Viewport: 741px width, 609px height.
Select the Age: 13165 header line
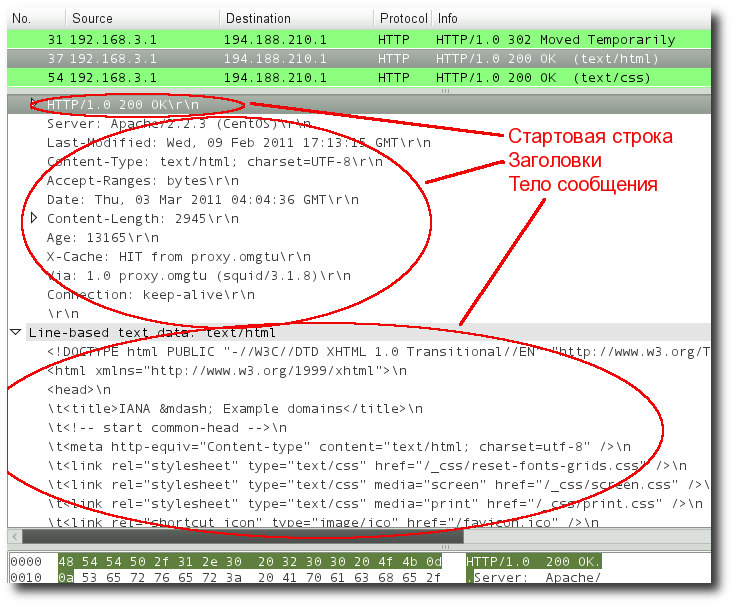click(103, 238)
